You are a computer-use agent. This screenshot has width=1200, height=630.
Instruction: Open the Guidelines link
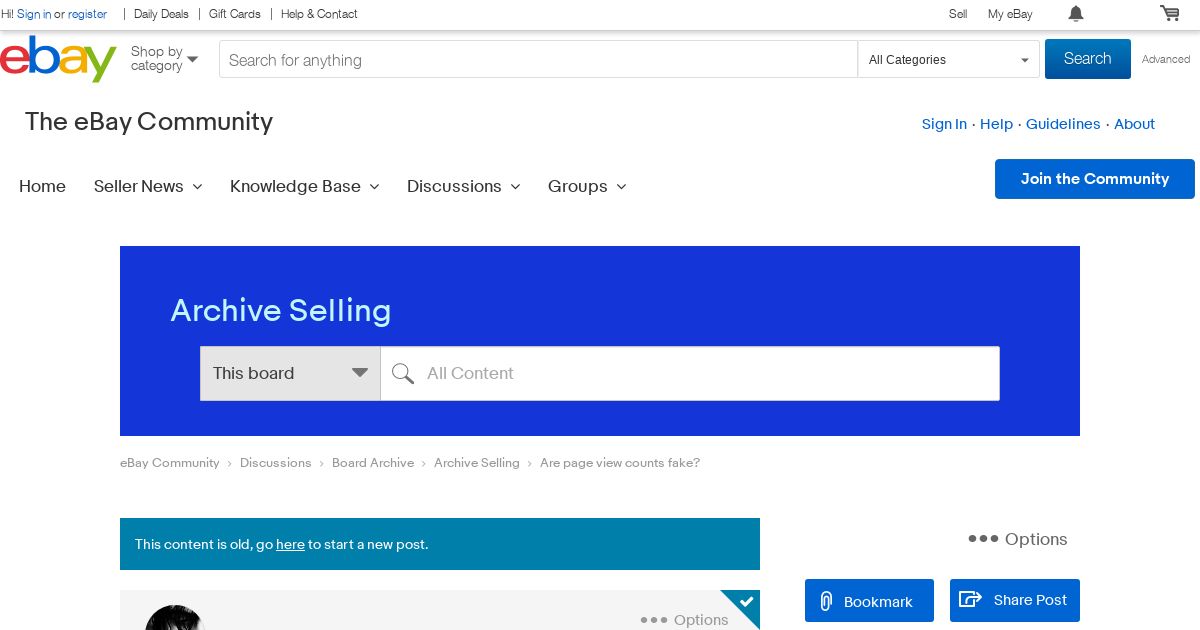click(x=1063, y=124)
